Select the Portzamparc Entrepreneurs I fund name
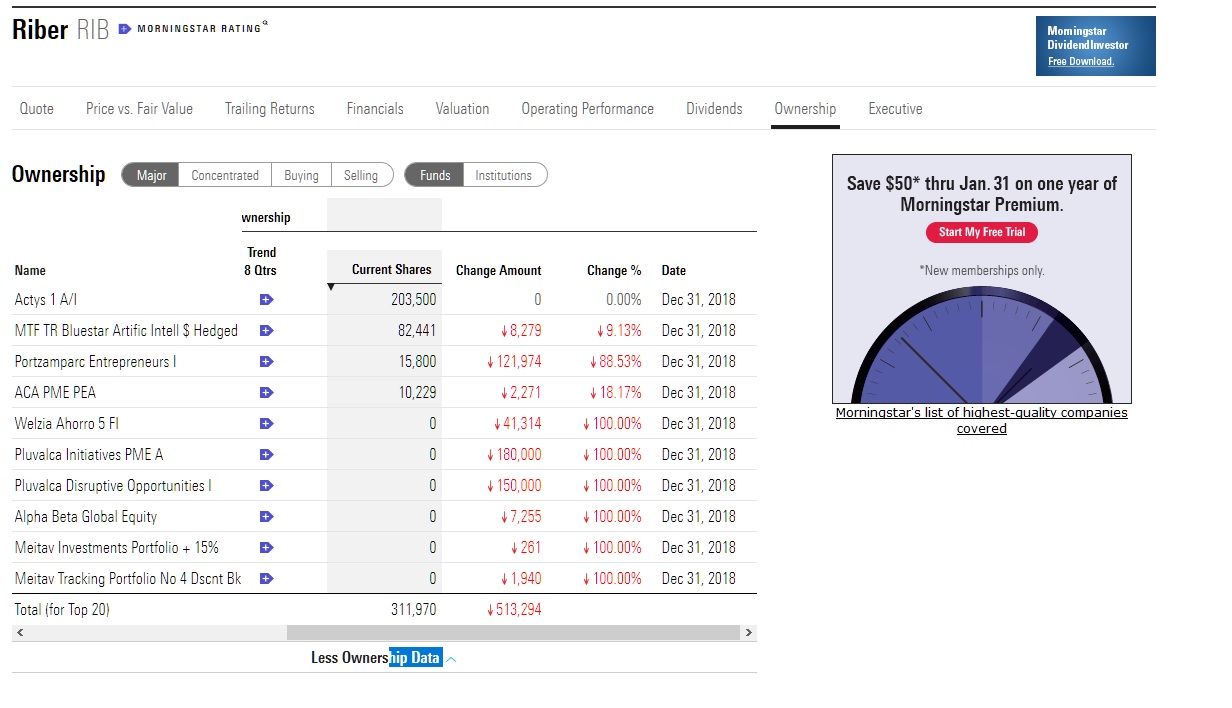 pos(95,361)
